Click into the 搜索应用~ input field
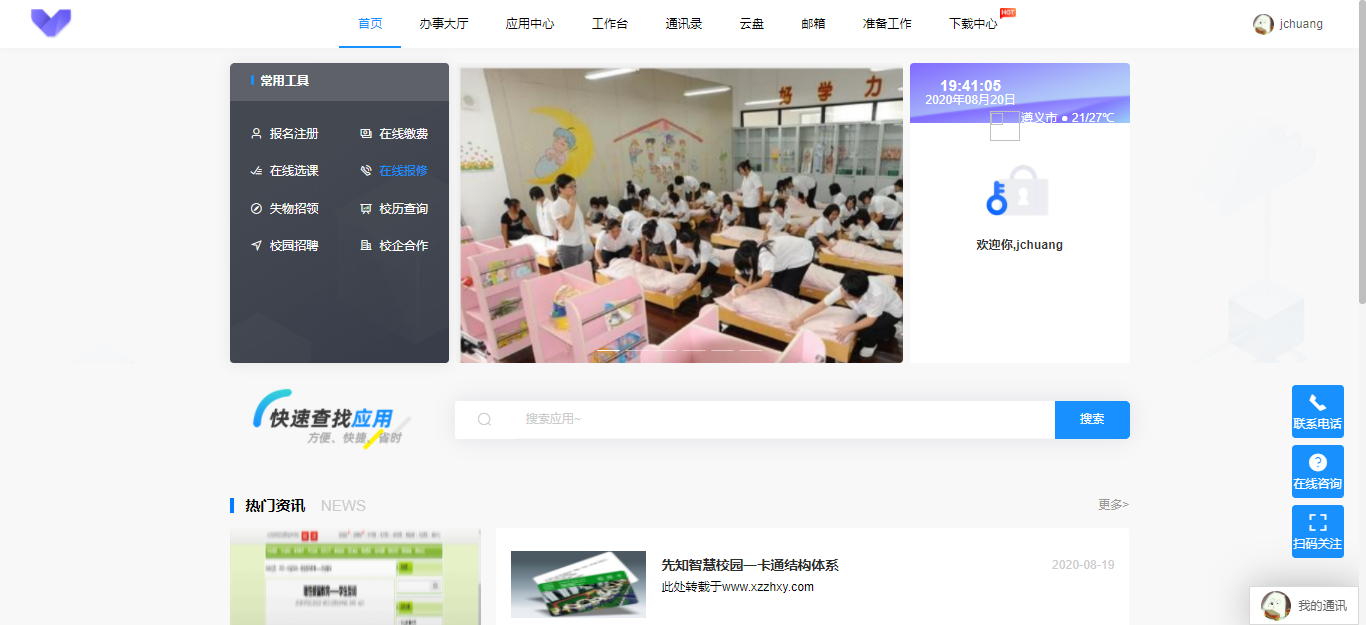The height and width of the screenshot is (625, 1366). point(784,420)
